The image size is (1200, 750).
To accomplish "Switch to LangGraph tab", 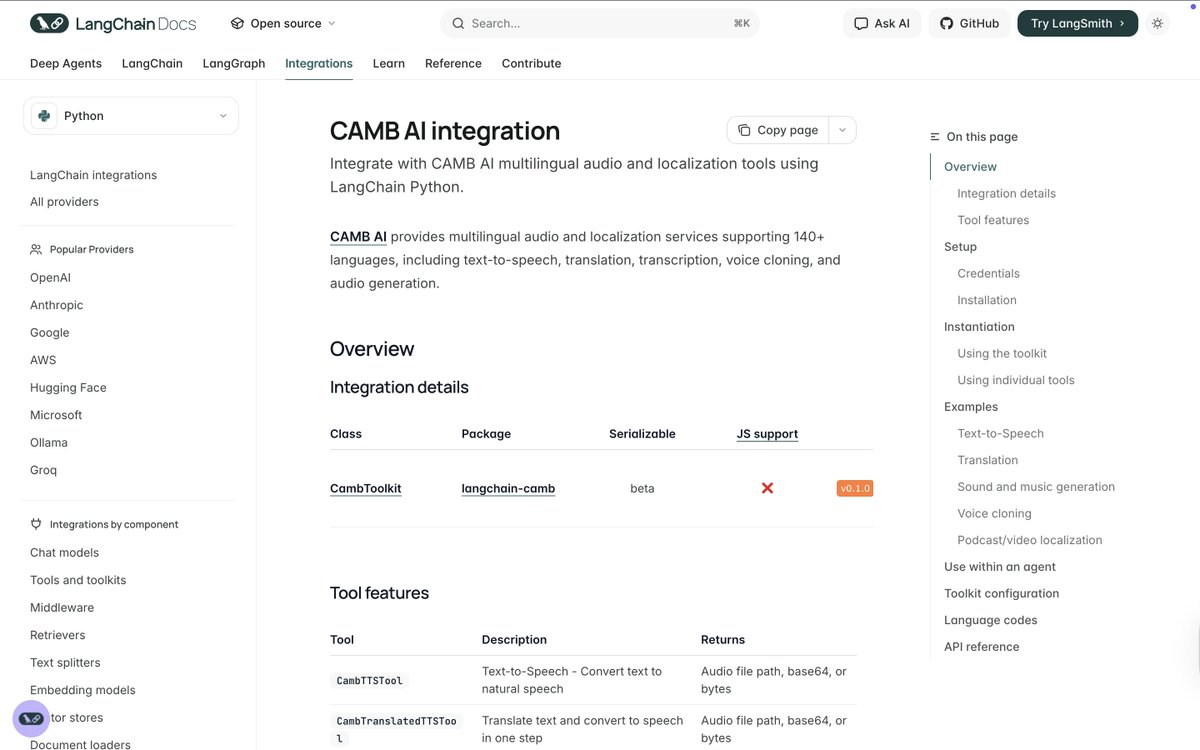I will pyautogui.click(x=234, y=63).
